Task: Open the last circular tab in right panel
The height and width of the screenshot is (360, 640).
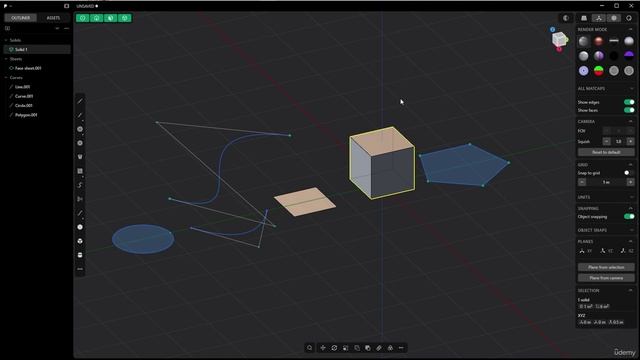Action: (629, 18)
